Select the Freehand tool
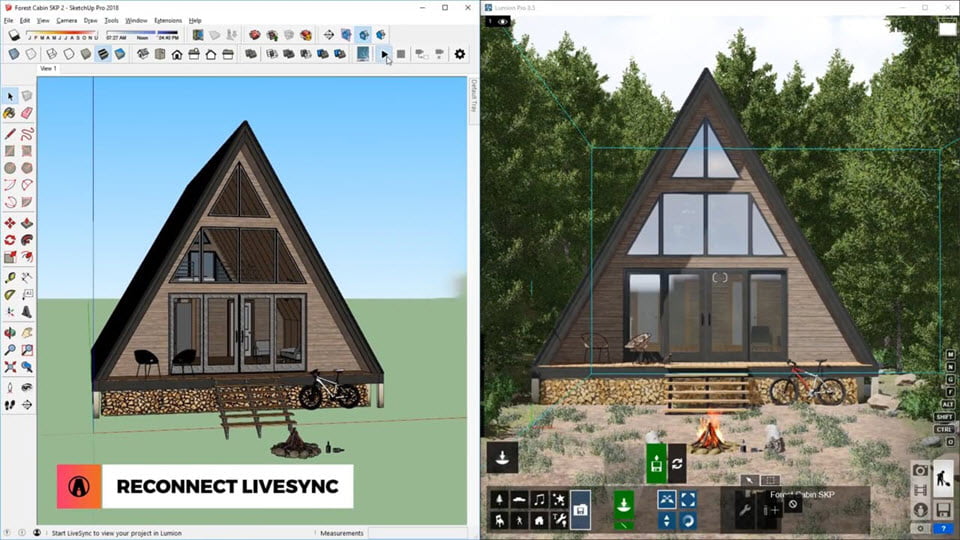960x540 pixels. pos(27,134)
